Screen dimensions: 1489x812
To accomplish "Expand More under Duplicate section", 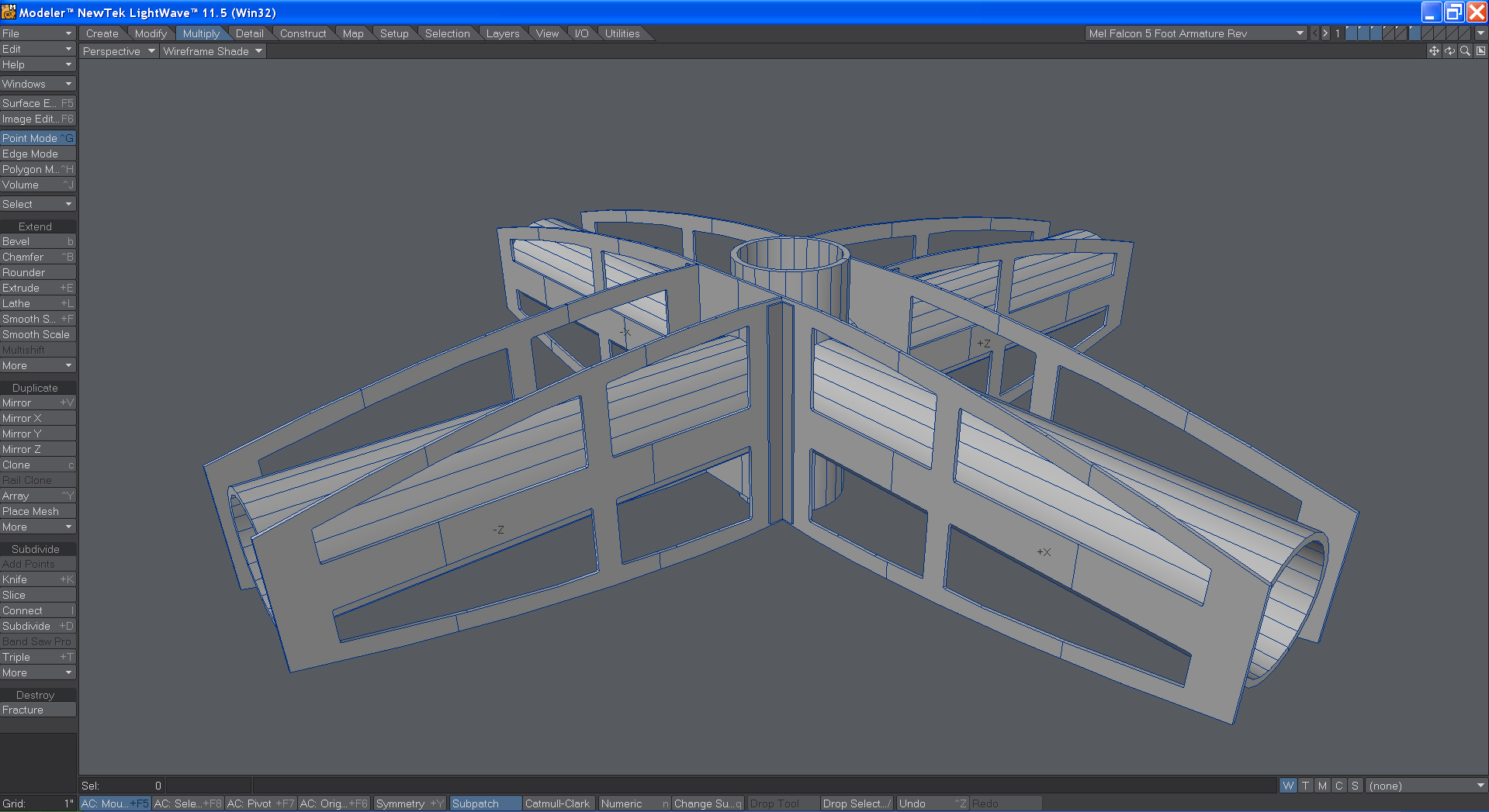I will point(38,527).
